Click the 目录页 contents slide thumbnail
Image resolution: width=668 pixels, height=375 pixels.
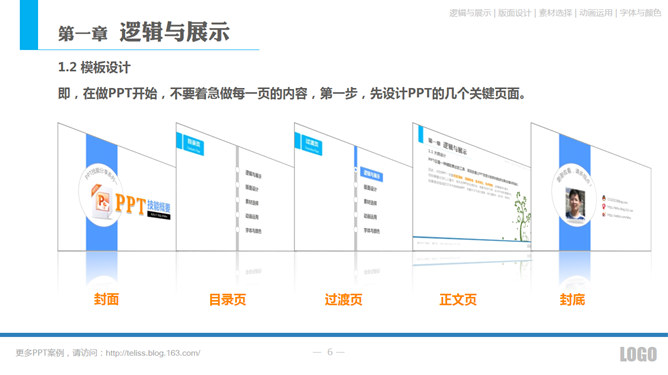click(x=235, y=188)
